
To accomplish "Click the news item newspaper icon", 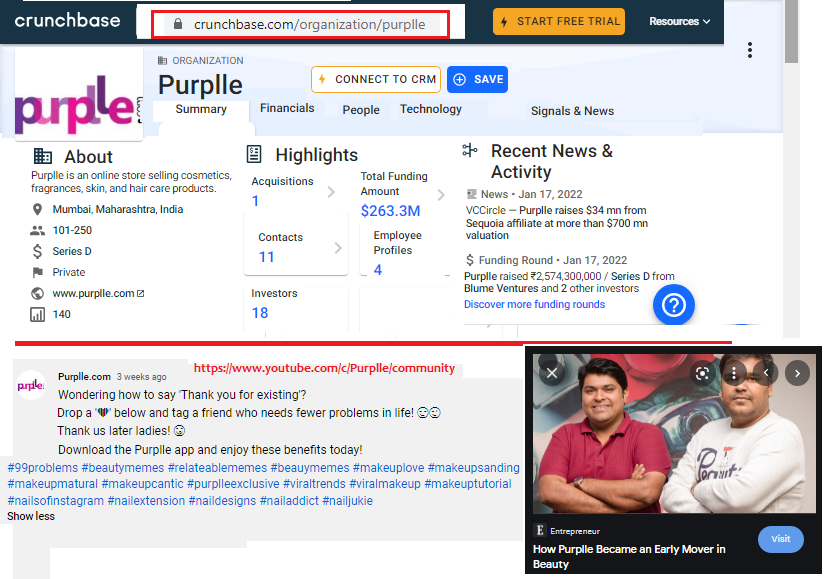I will pyautogui.click(x=471, y=194).
